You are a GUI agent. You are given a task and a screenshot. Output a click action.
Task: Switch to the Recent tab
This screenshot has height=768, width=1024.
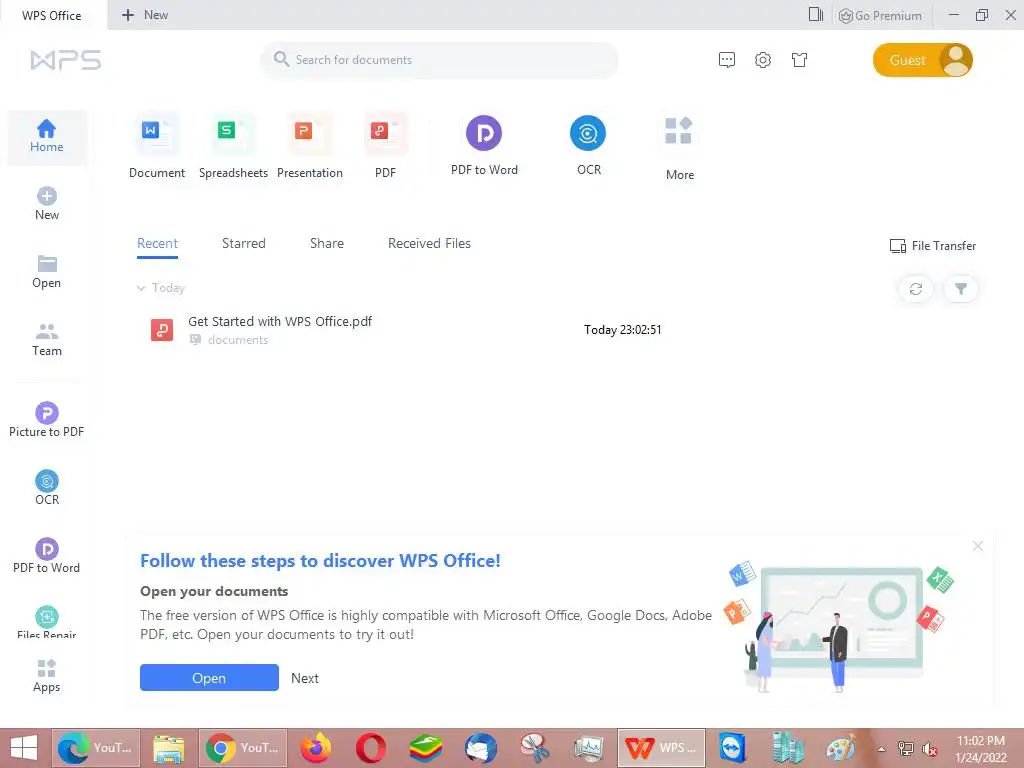coord(157,244)
